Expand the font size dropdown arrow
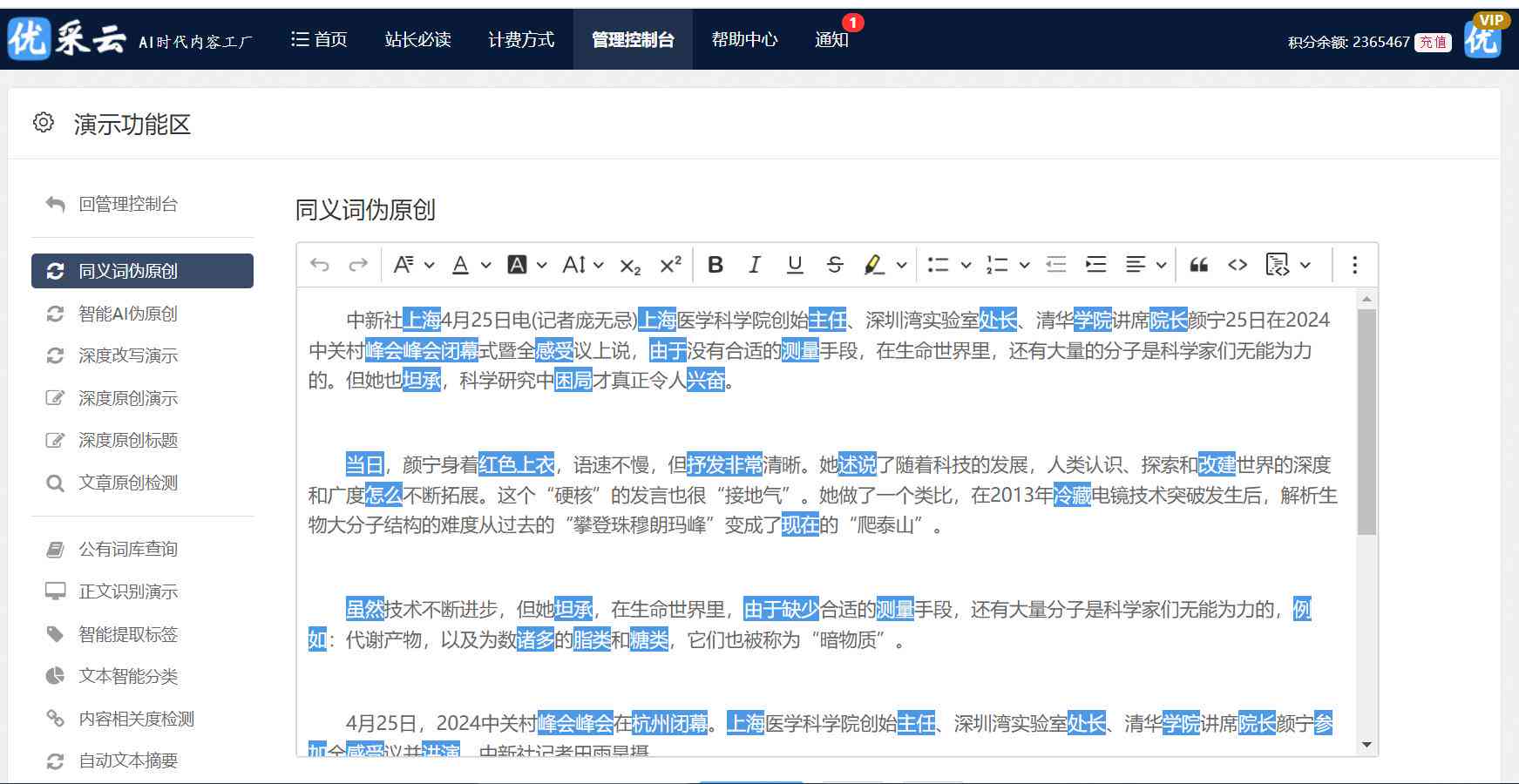The width and height of the screenshot is (1519, 784). click(599, 266)
